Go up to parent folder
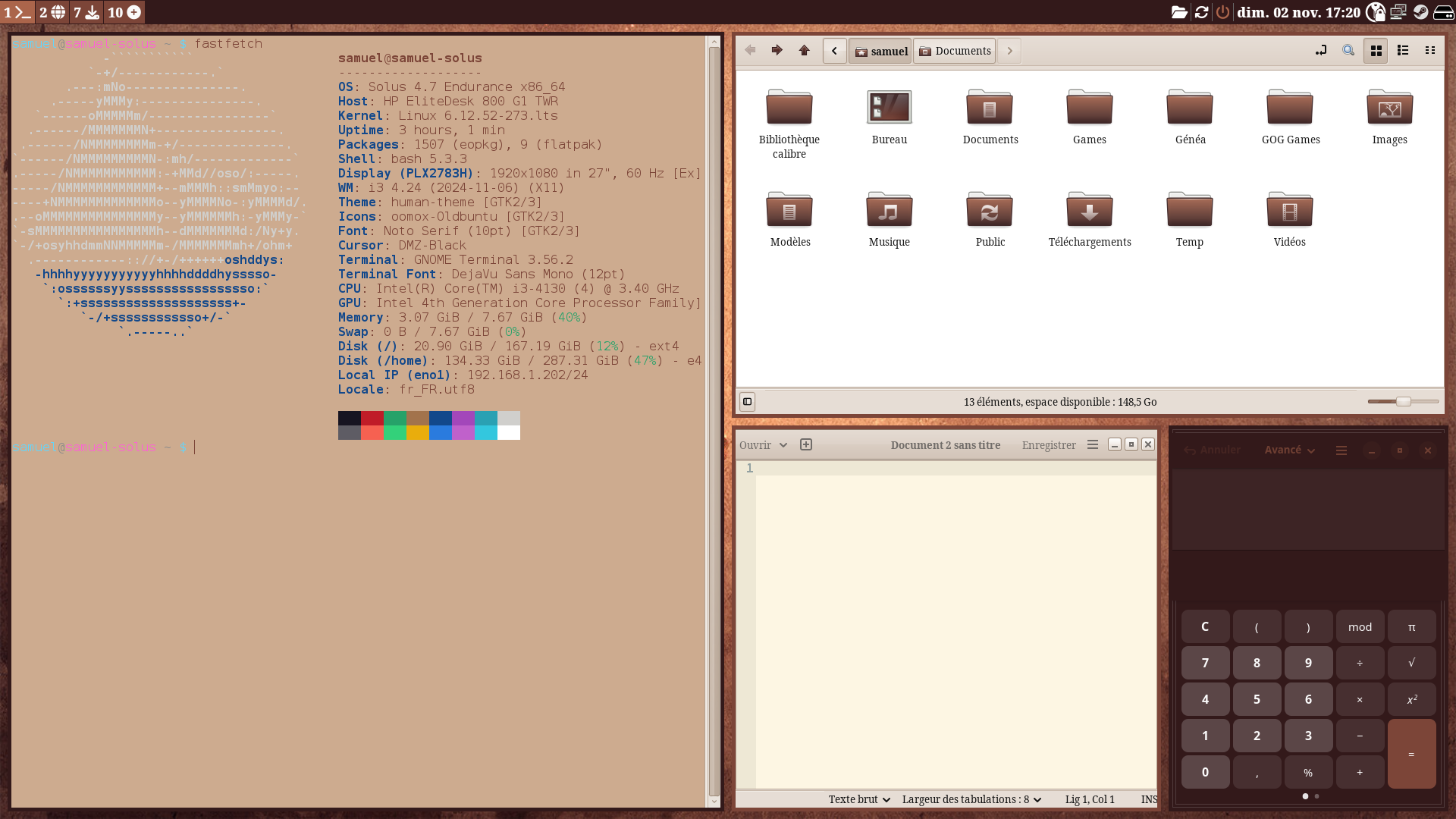This screenshot has width=1456, height=819. (x=805, y=51)
